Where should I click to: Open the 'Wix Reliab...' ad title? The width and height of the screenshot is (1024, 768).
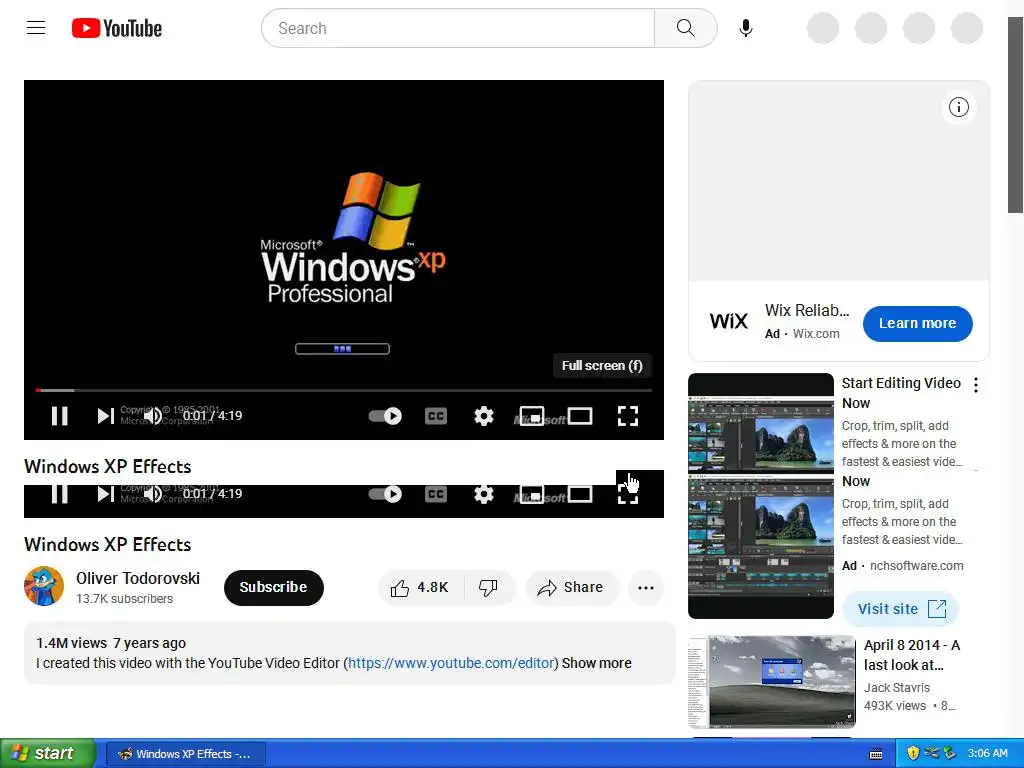[x=807, y=310]
